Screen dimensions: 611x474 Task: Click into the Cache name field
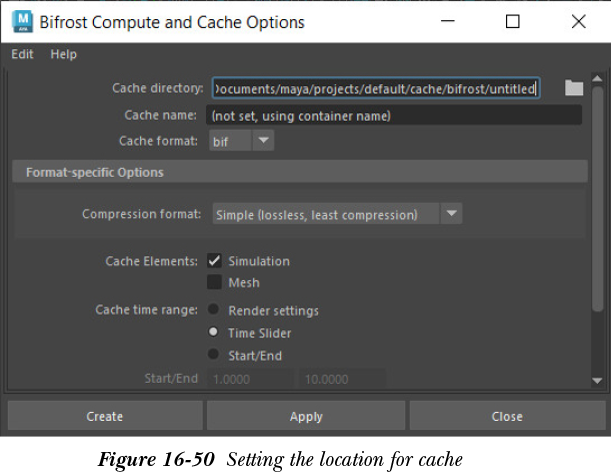tap(394, 116)
